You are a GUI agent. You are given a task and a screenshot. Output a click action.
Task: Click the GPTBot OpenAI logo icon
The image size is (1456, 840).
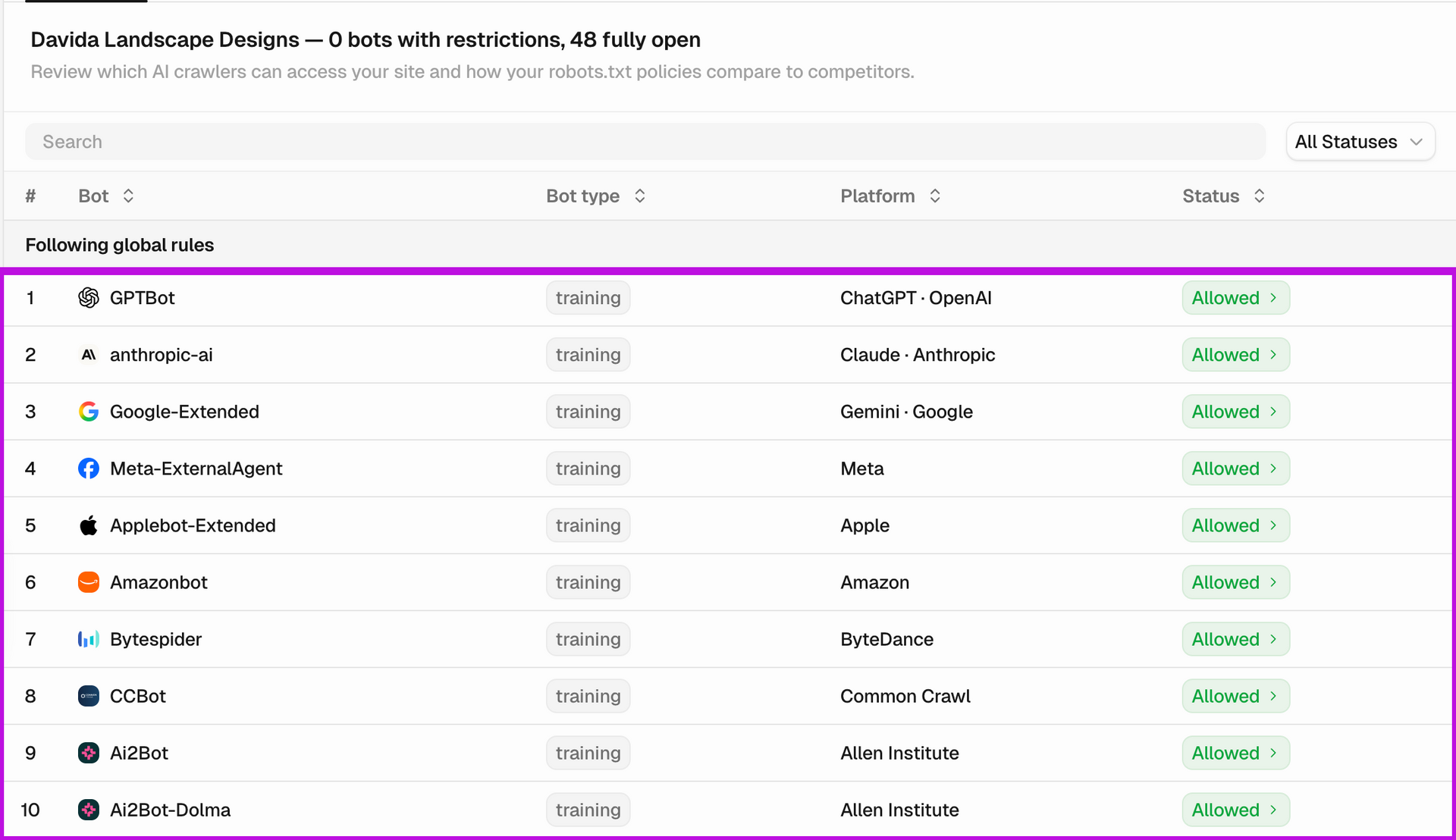pyautogui.click(x=89, y=298)
